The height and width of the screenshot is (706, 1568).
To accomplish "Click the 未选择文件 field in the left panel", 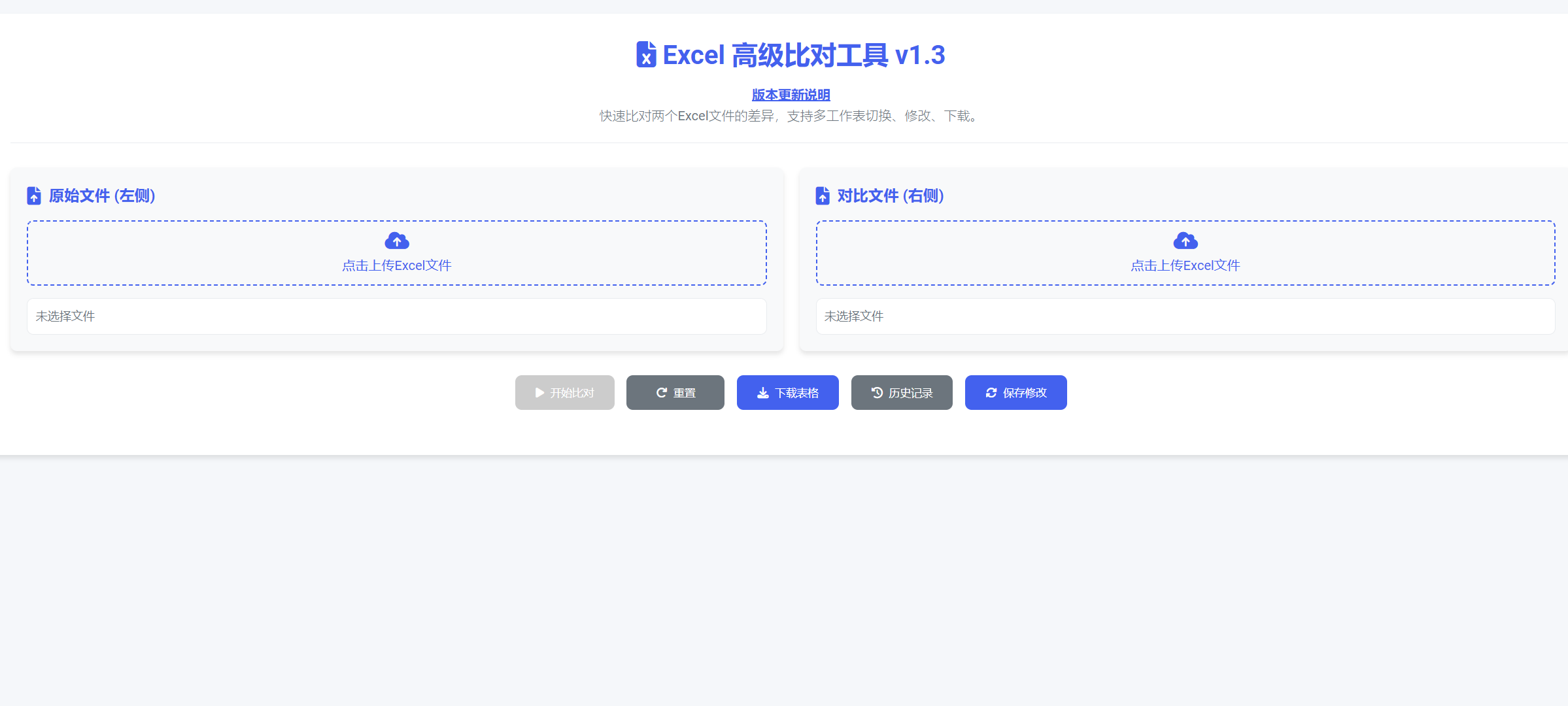I will point(397,316).
